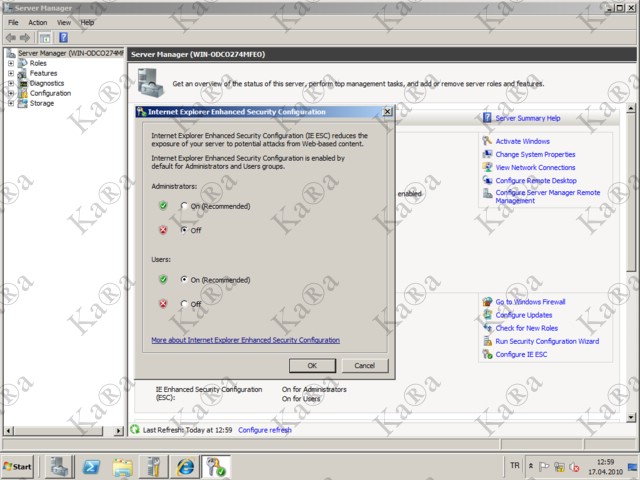Click the Start button
Image resolution: width=640 pixels, height=480 pixels.
pyautogui.click(x=18, y=467)
